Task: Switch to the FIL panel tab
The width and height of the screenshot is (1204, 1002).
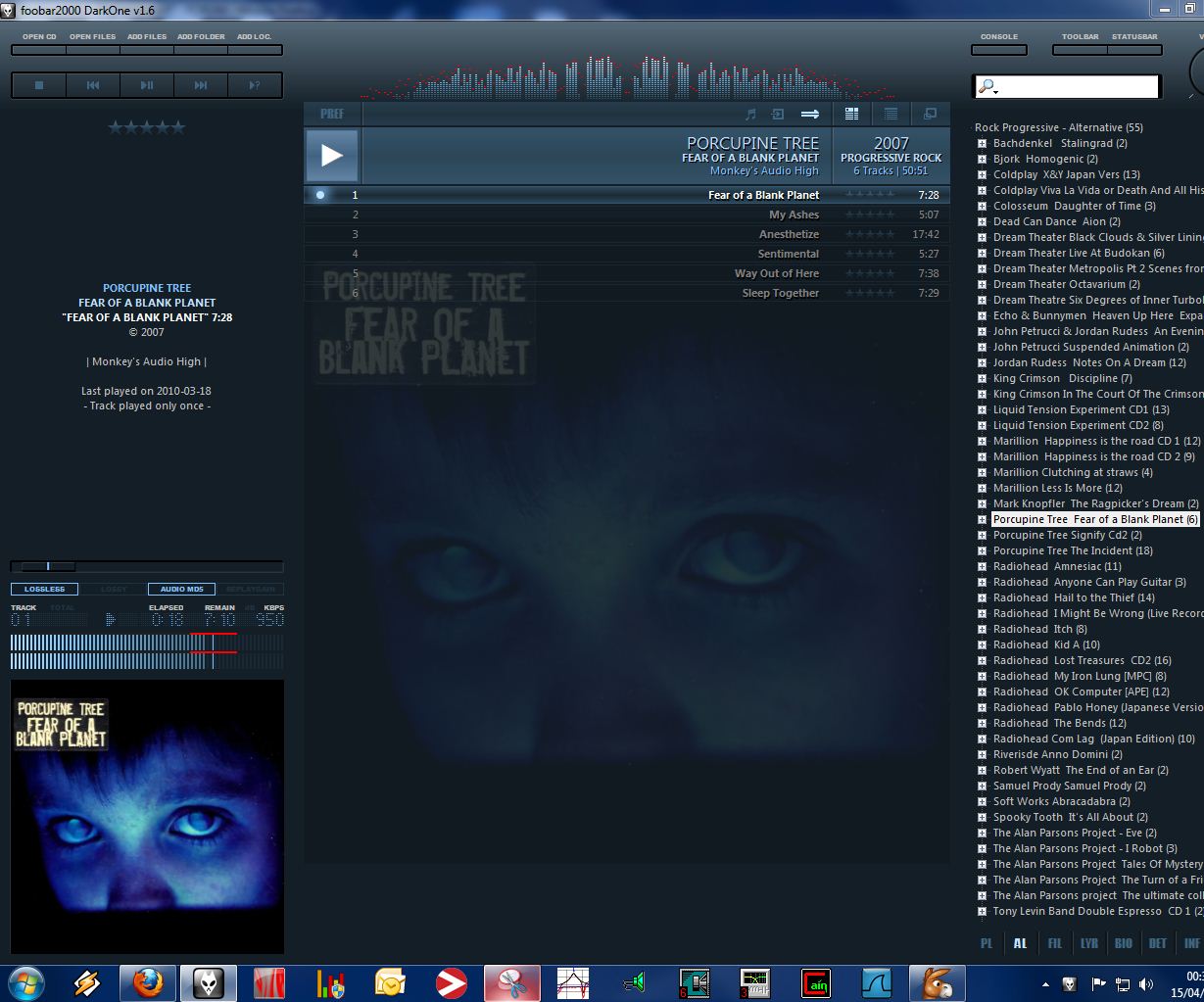Action: click(1055, 943)
